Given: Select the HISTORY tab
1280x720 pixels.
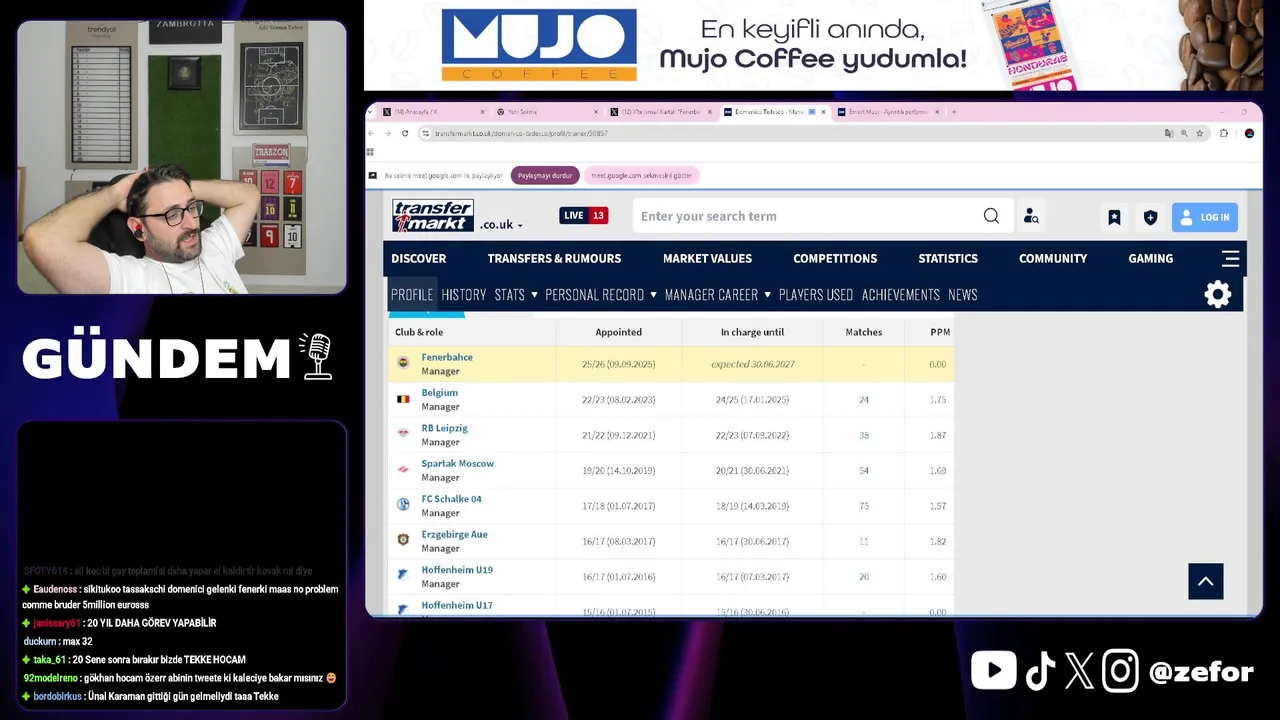Looking at the screenshot, I should click(464, 295).
